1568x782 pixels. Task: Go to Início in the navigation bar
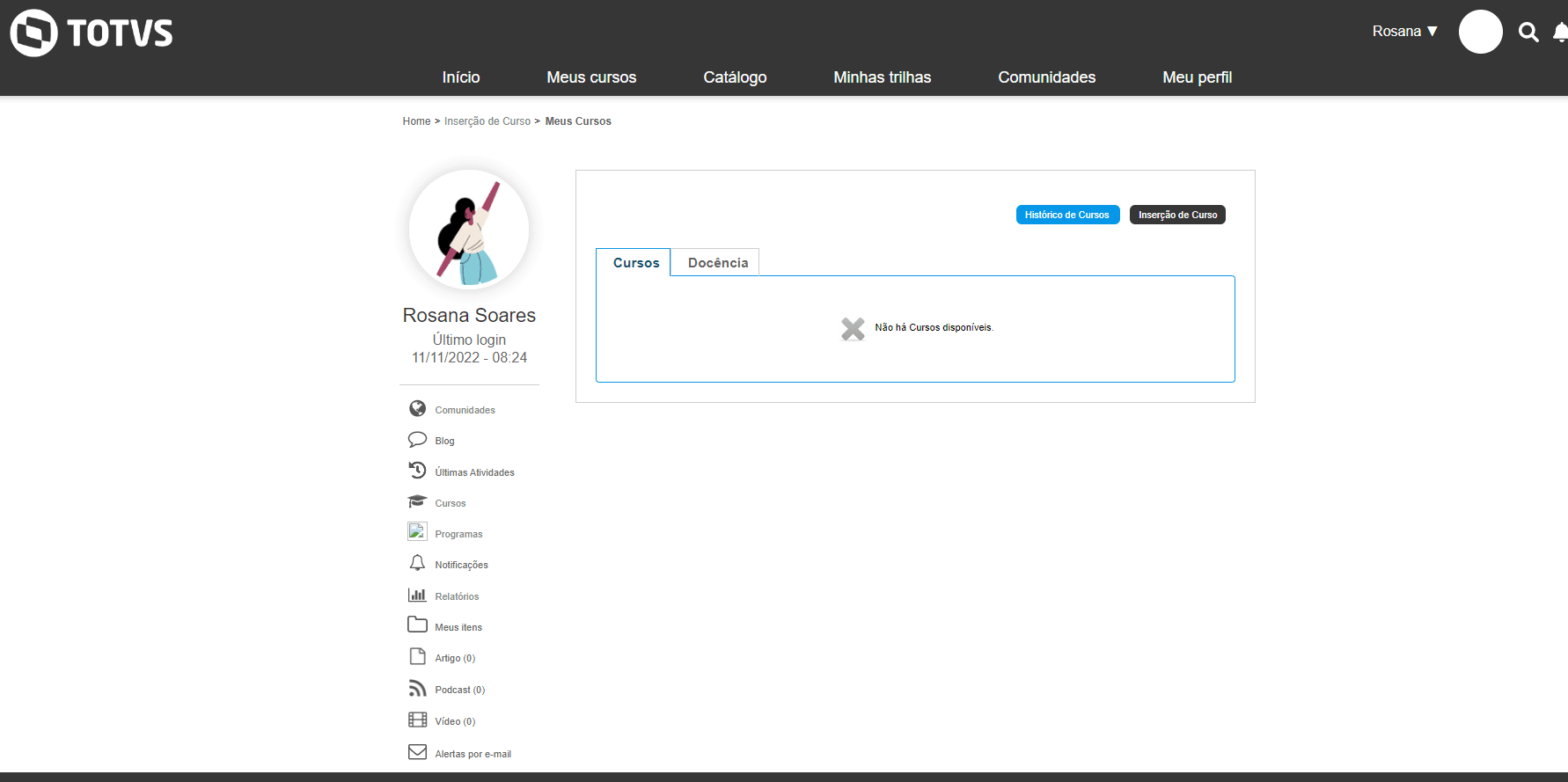tap(461, 77)
